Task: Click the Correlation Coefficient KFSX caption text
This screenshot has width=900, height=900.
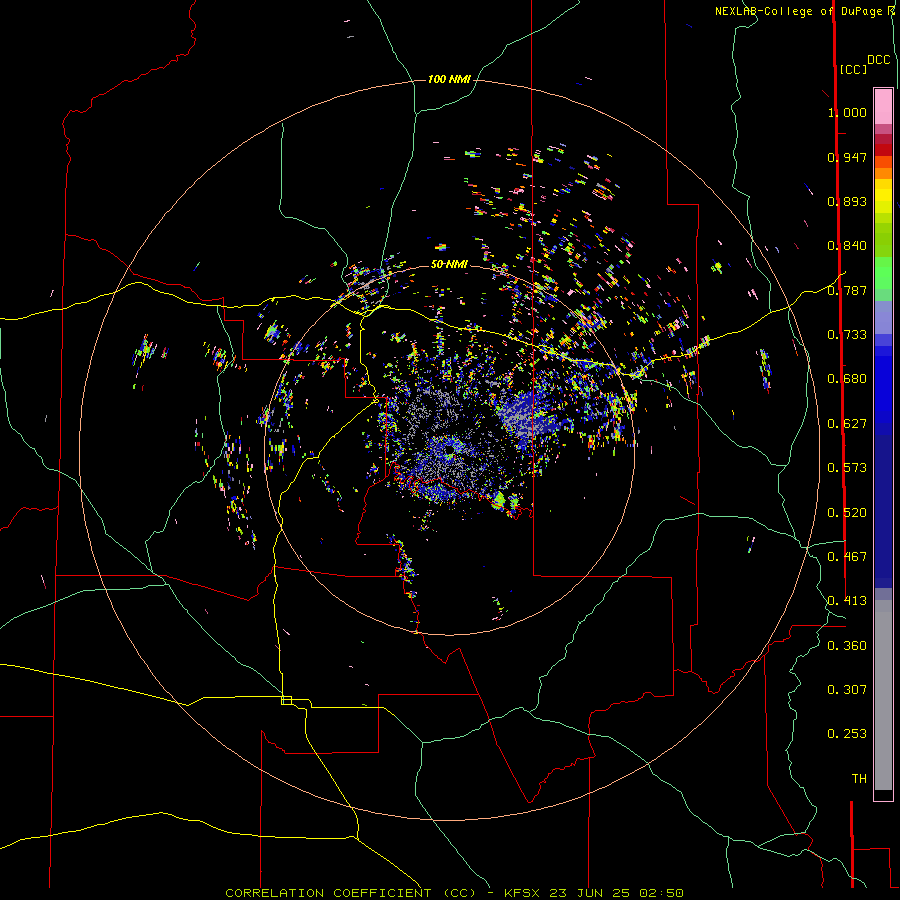Action: pos(454,893)
